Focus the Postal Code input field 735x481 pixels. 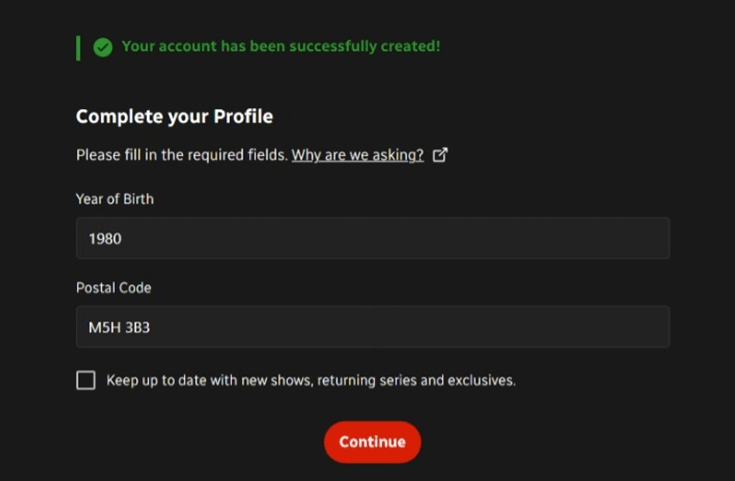(x=373, y=327)
